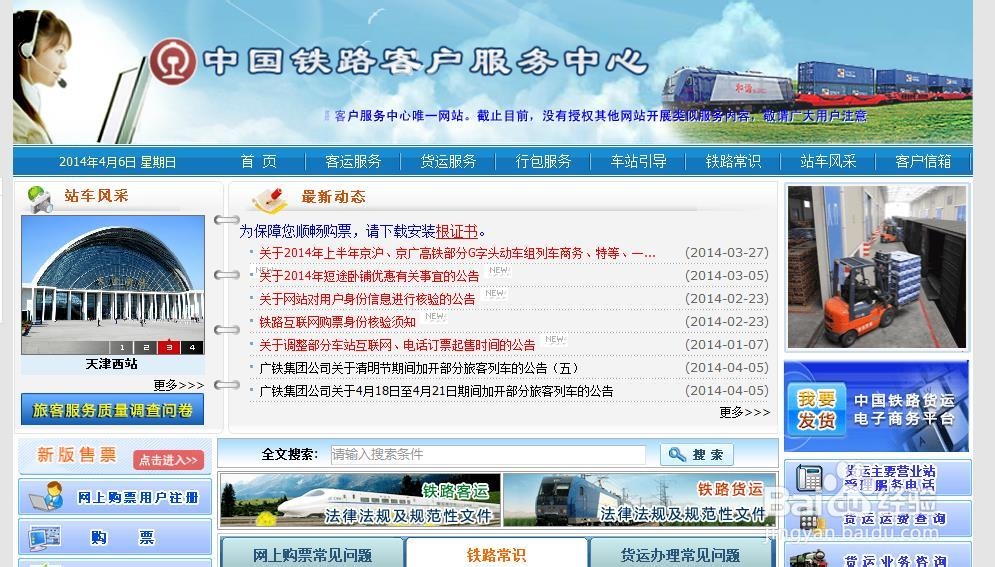Image resolution: width=995 pixels, height=567 pixels.
Task: Open the 客户信箱 navigation item
Action: coord(923,162)
